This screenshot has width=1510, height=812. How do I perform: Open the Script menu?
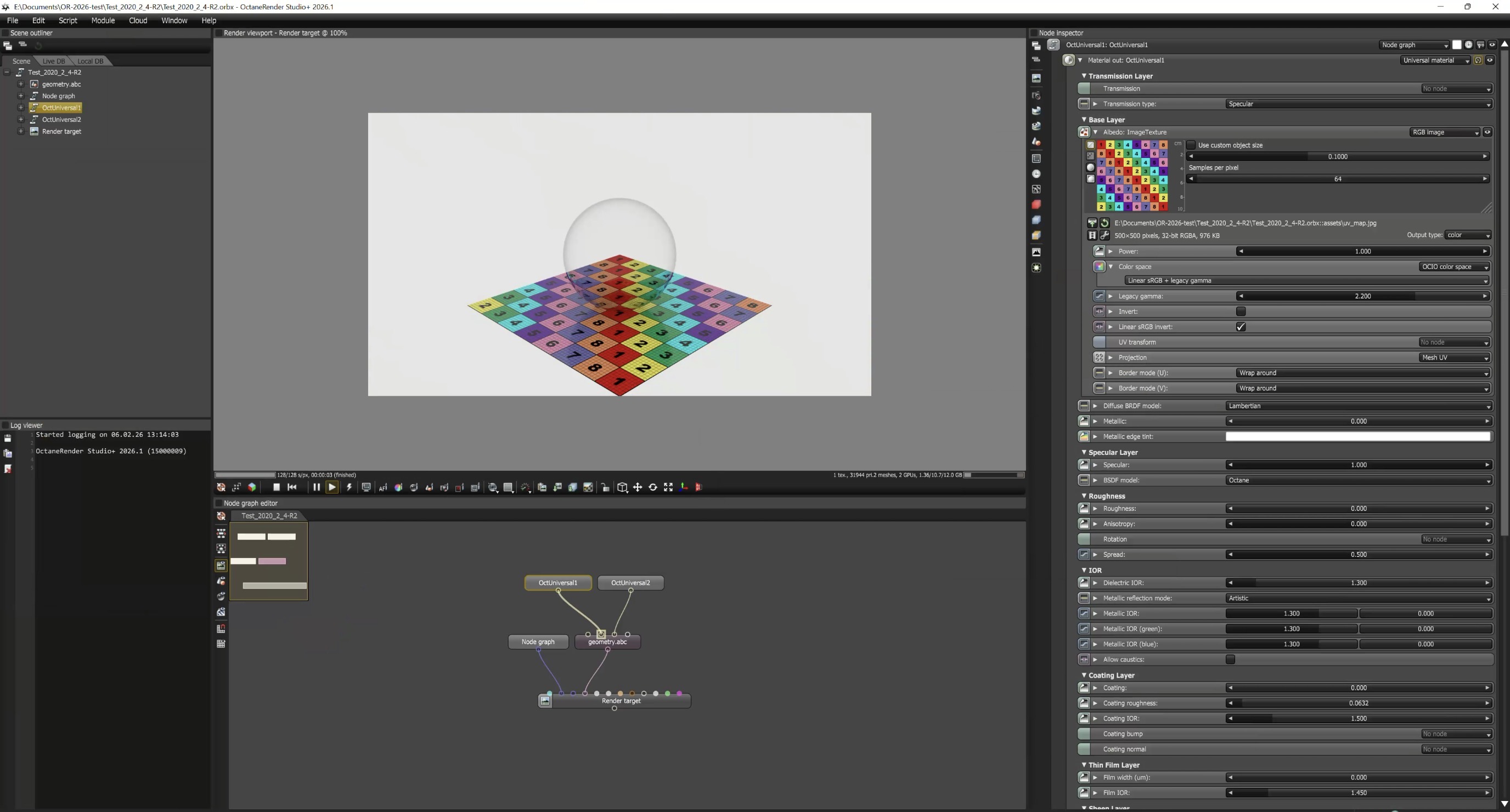coord(67,20)
